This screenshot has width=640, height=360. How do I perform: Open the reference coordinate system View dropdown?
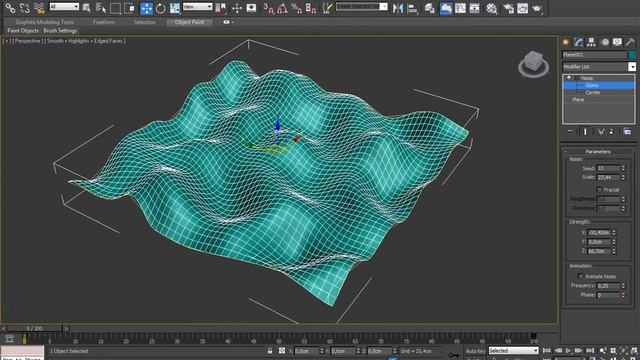coord(198,7)
